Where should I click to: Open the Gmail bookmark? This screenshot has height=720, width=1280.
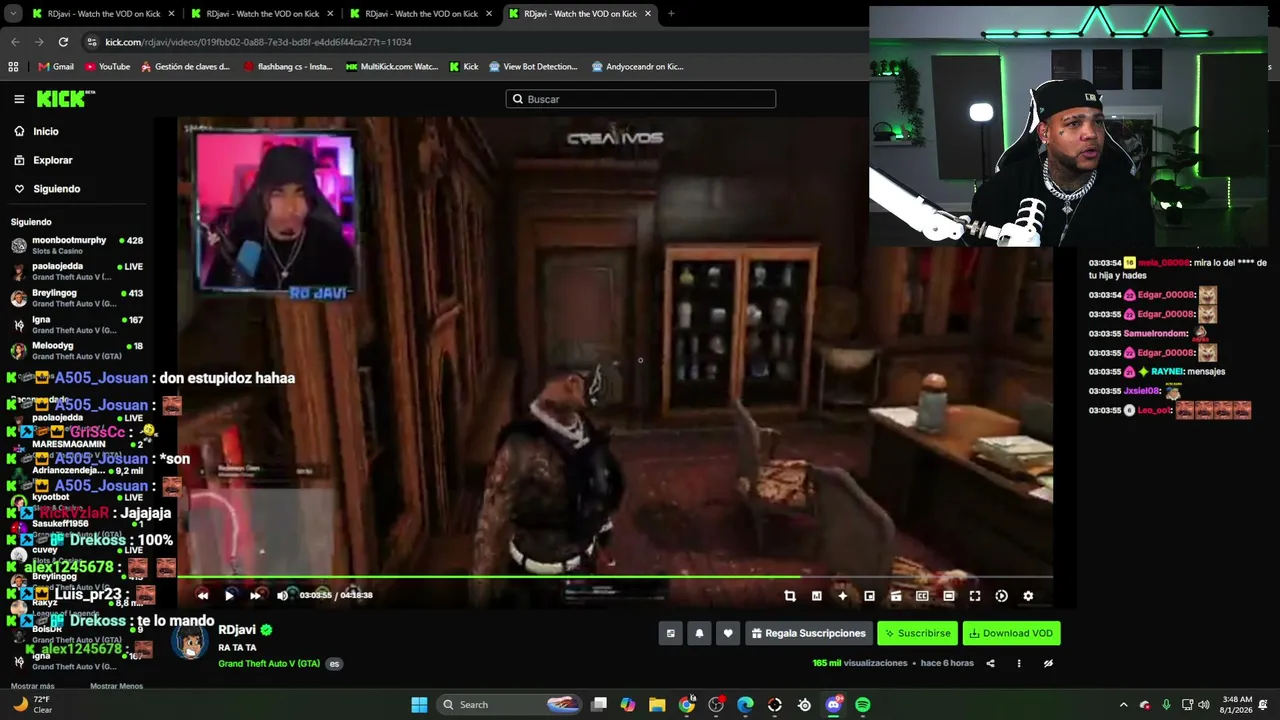(56, 67)
